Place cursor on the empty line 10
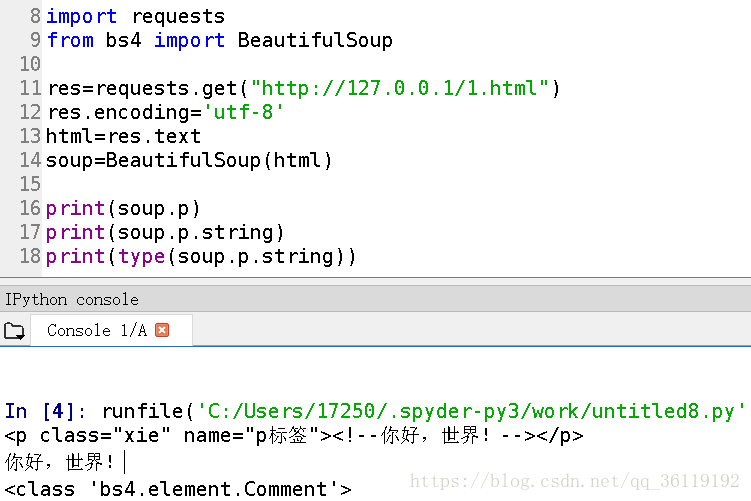Screen dimensions: 751x501 tap(383, 64)
